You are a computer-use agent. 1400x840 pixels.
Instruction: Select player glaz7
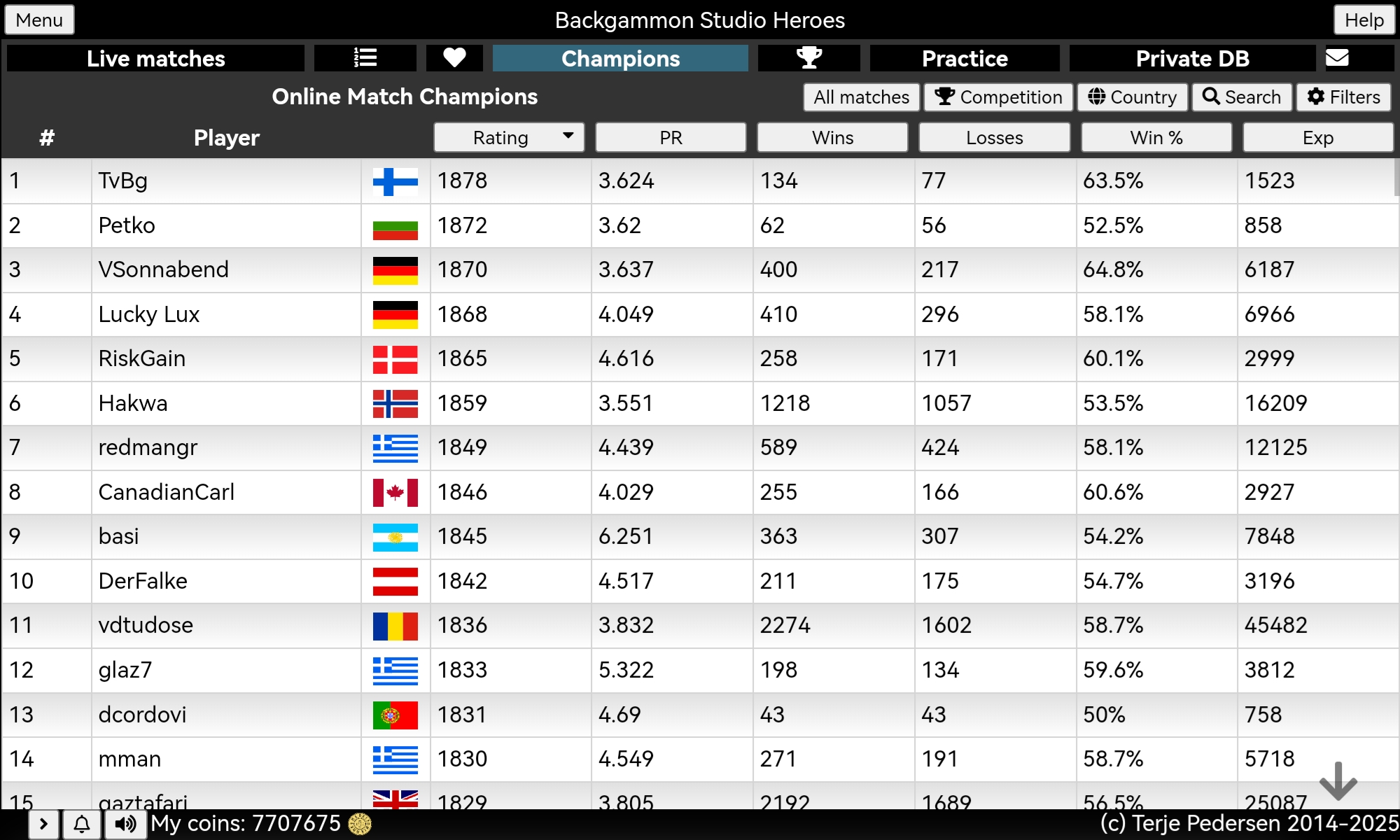(x=125, y=671)
